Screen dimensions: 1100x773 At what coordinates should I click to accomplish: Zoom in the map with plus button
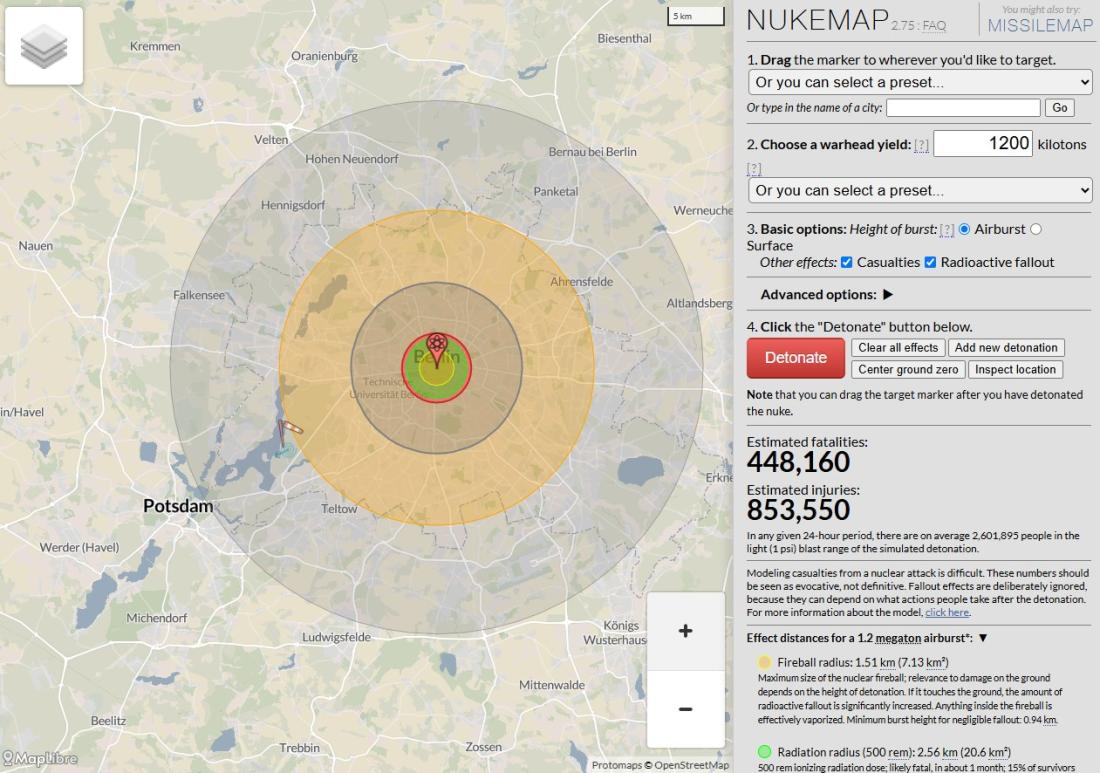685,631
